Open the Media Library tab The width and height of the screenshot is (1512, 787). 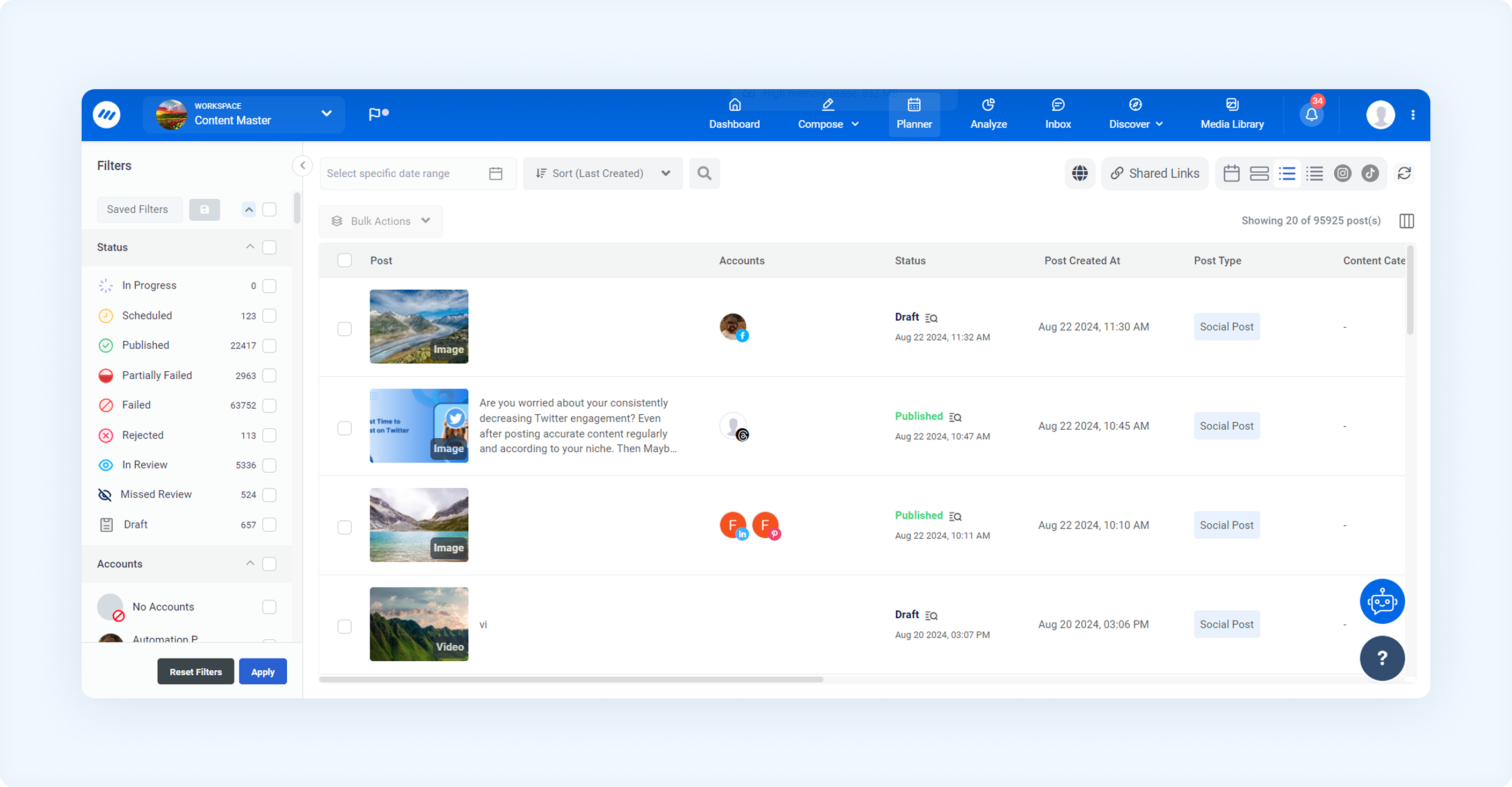[x=1231, y=114]
